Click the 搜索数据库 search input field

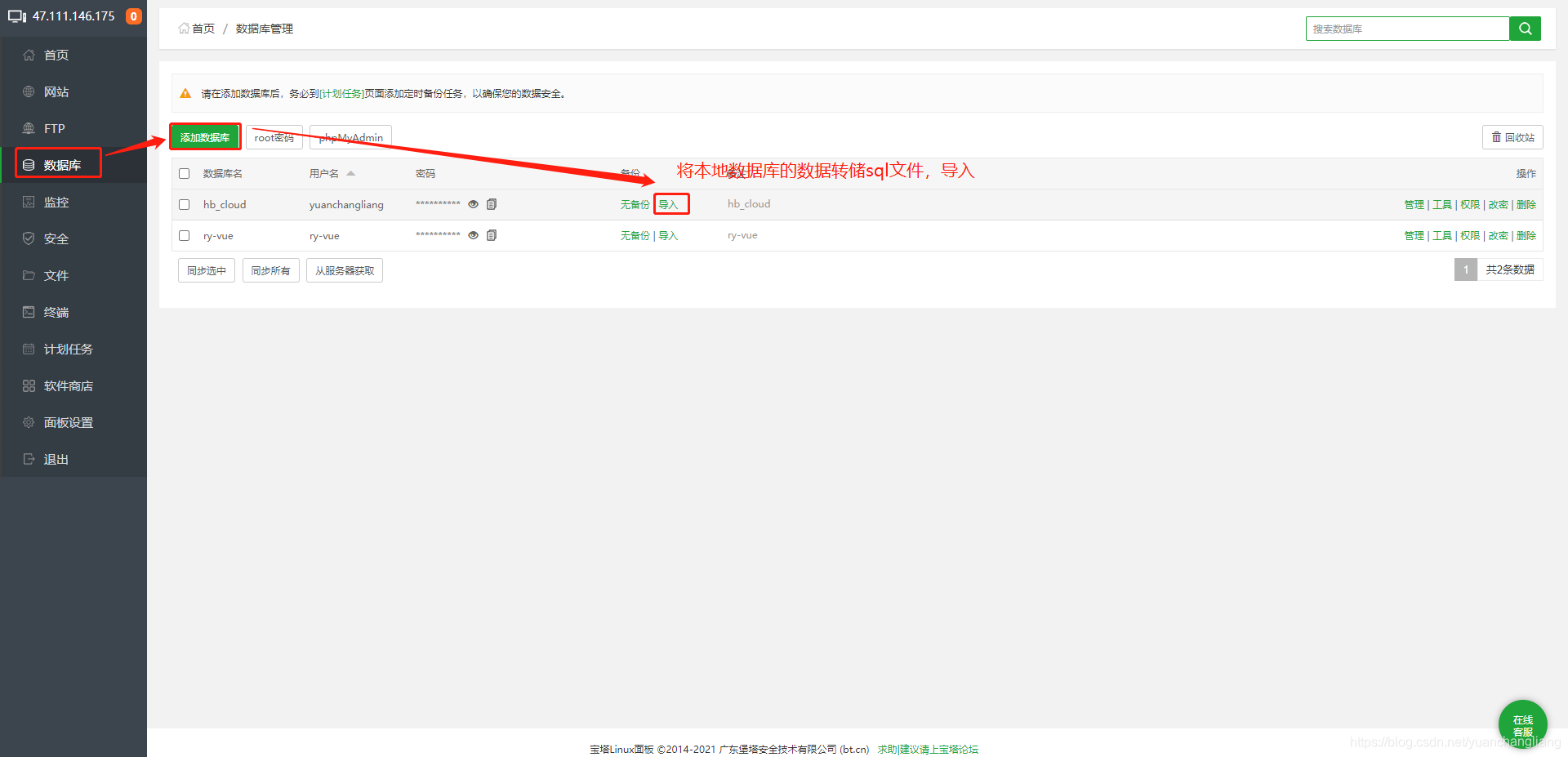(x=1407, y=29)
